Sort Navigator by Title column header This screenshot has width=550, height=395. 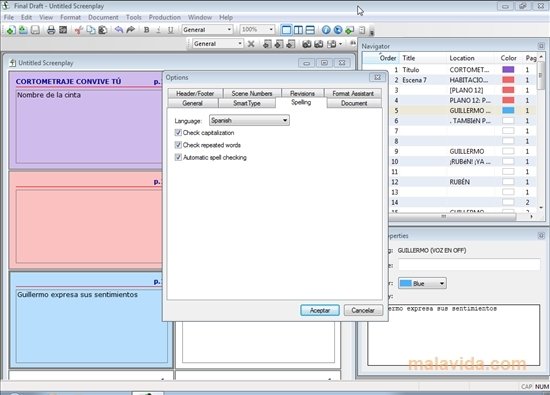click(x=424, y=58)
